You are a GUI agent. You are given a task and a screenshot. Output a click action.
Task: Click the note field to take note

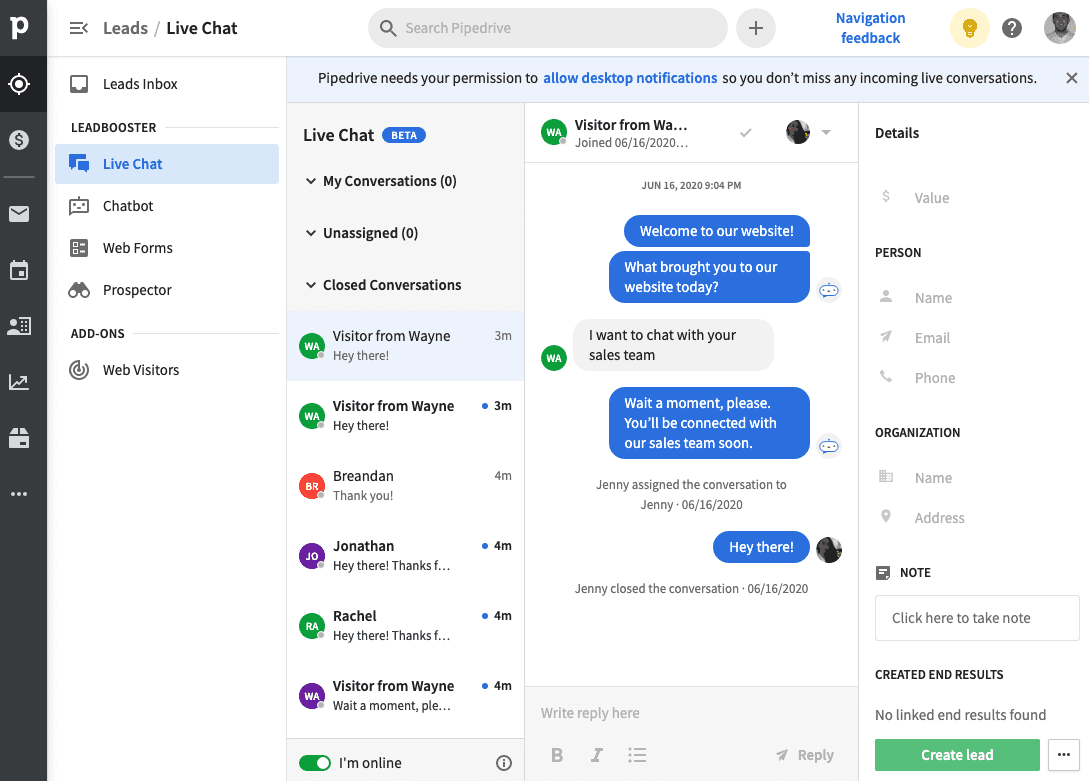977,618
